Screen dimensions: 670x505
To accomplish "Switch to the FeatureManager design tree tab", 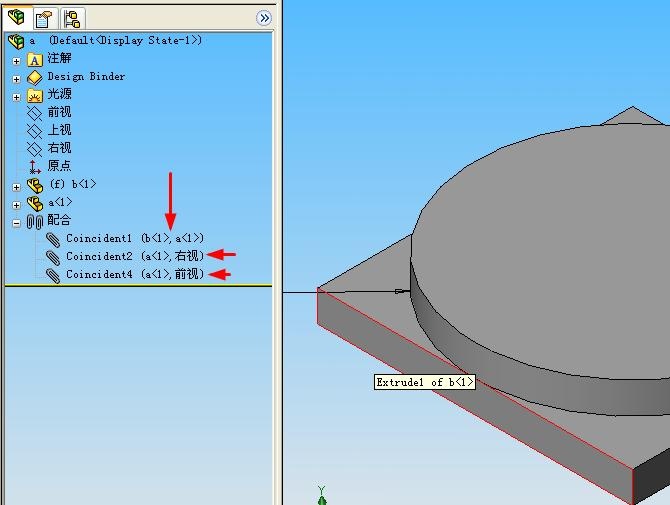I will point(16,18).
